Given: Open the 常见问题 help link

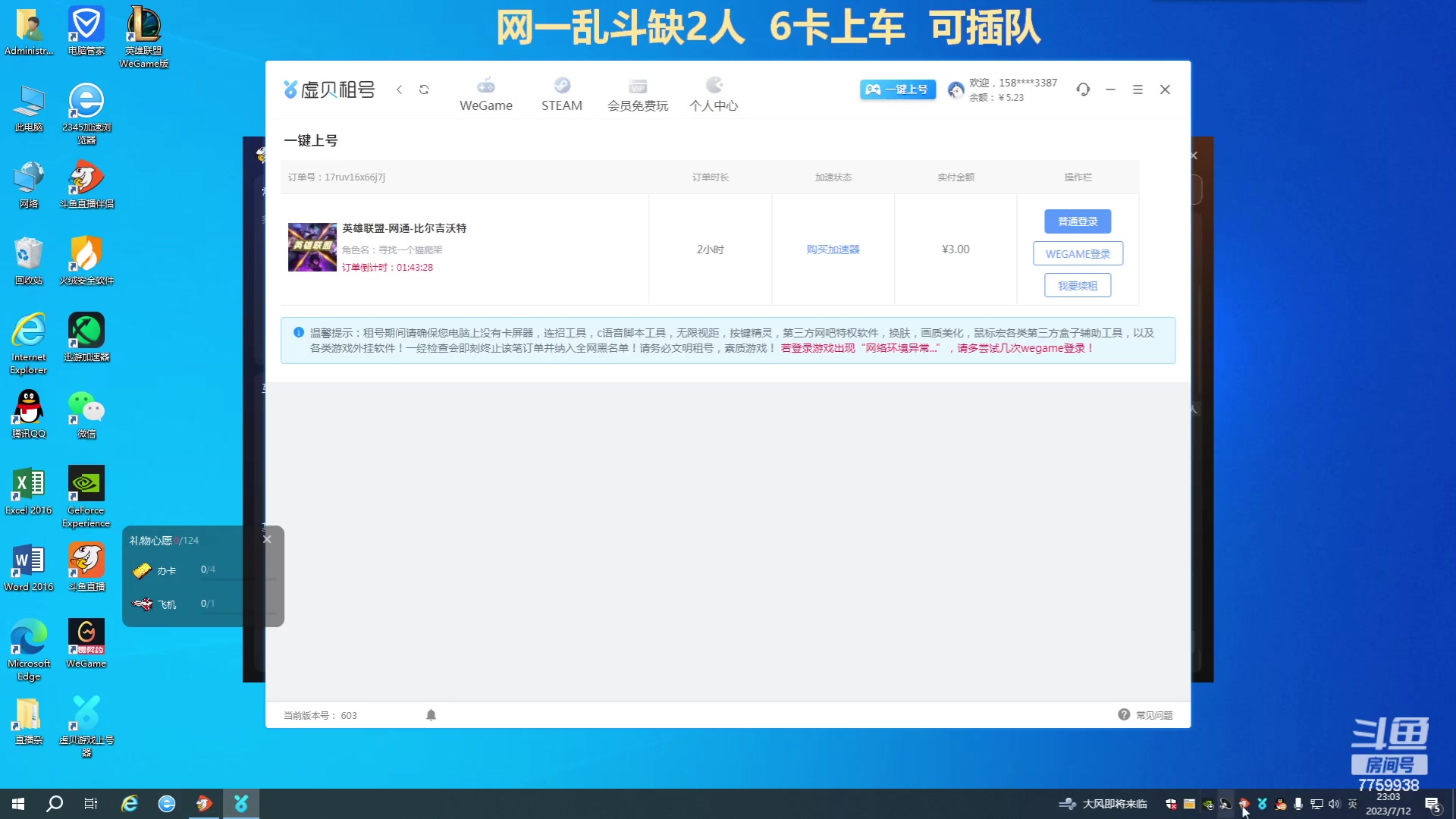Looking at the screenshot, I should click(x=1145, y=715).
